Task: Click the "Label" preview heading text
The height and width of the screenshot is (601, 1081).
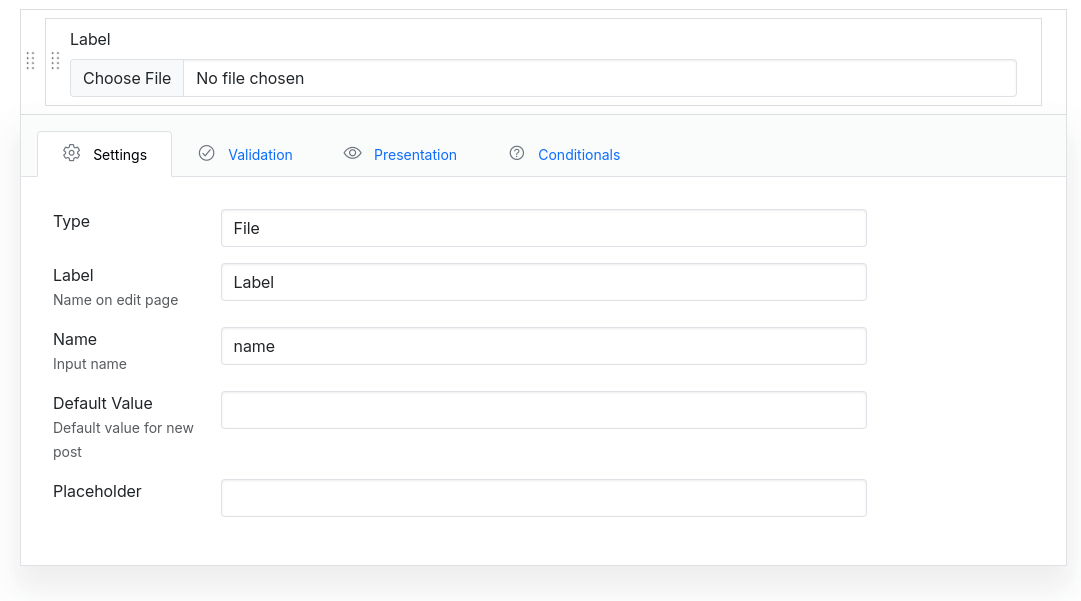Action: coord(90,39)
